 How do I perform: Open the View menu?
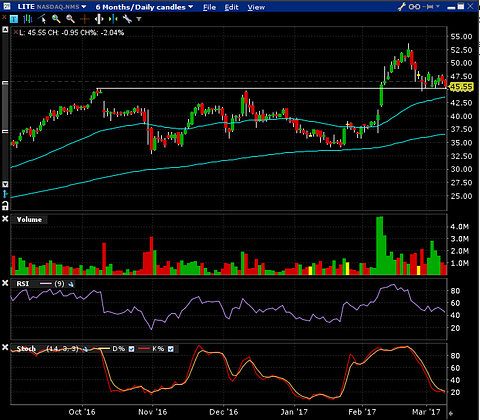tap(256, 7)
